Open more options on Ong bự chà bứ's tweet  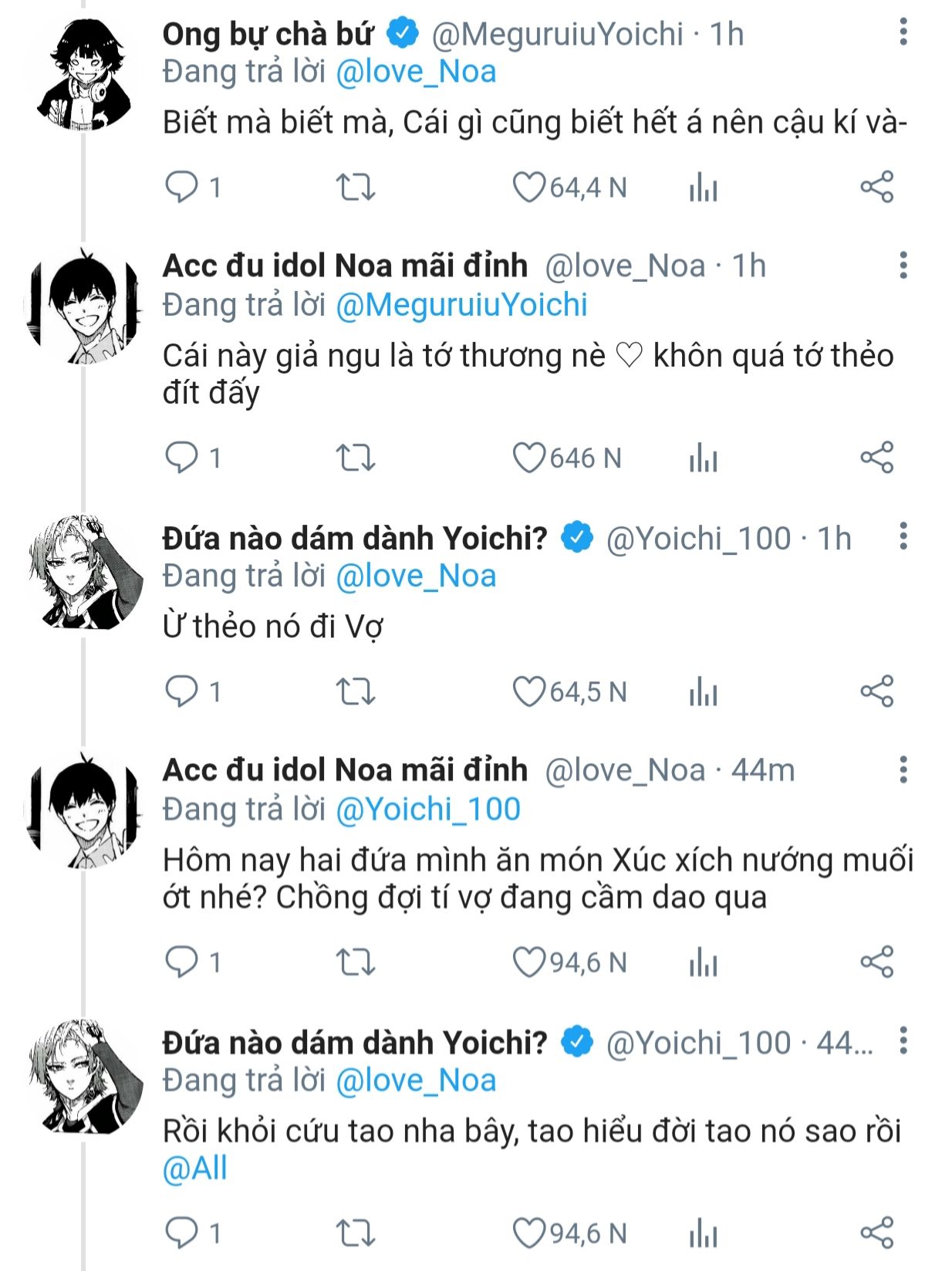click(x=903, y=32)
